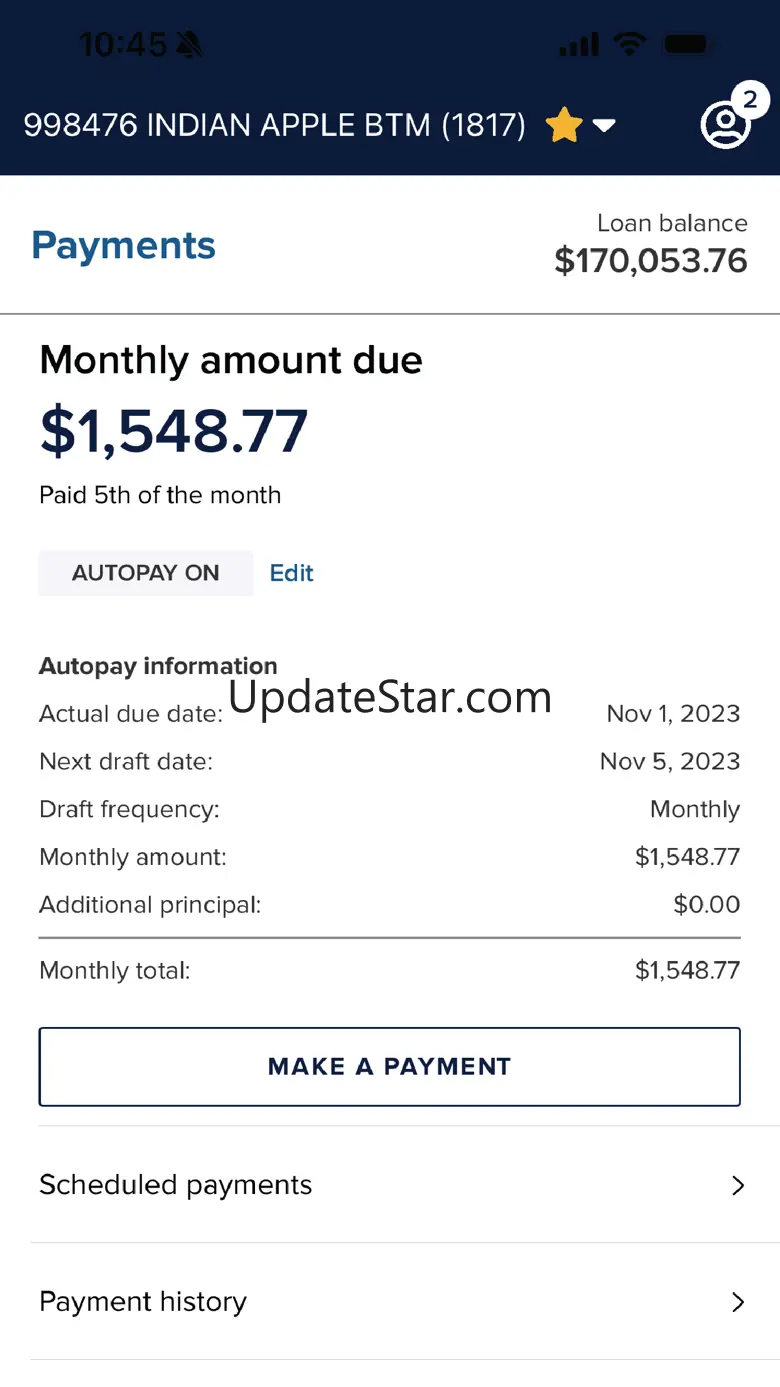Open the Payment history menu row
780x1387 pixels.
point(390,1302)
